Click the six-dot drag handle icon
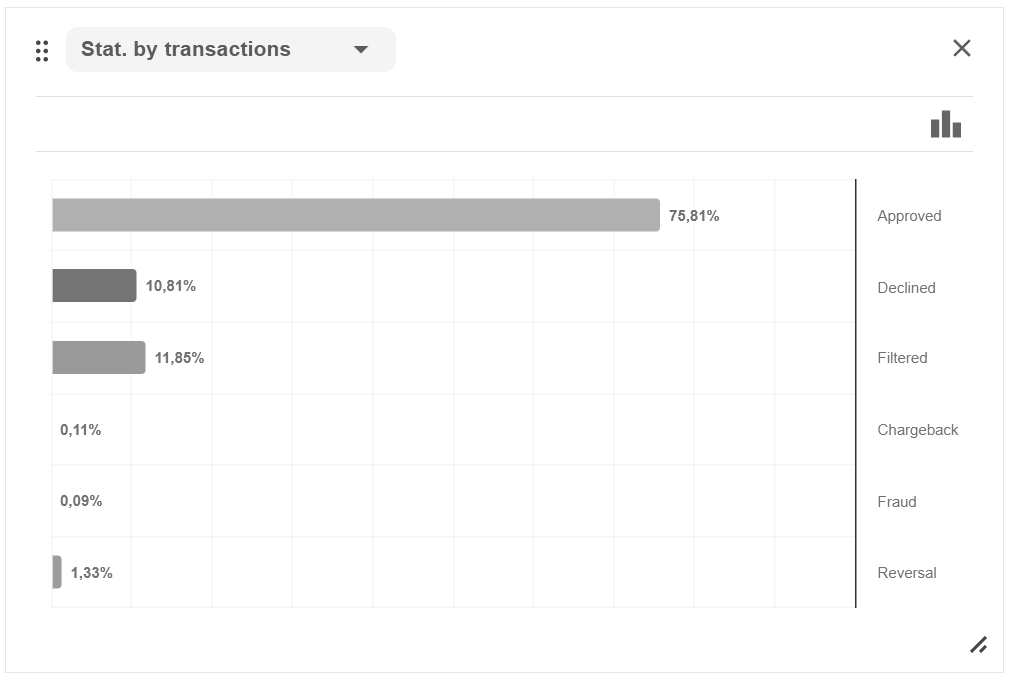 pos(41,51)
